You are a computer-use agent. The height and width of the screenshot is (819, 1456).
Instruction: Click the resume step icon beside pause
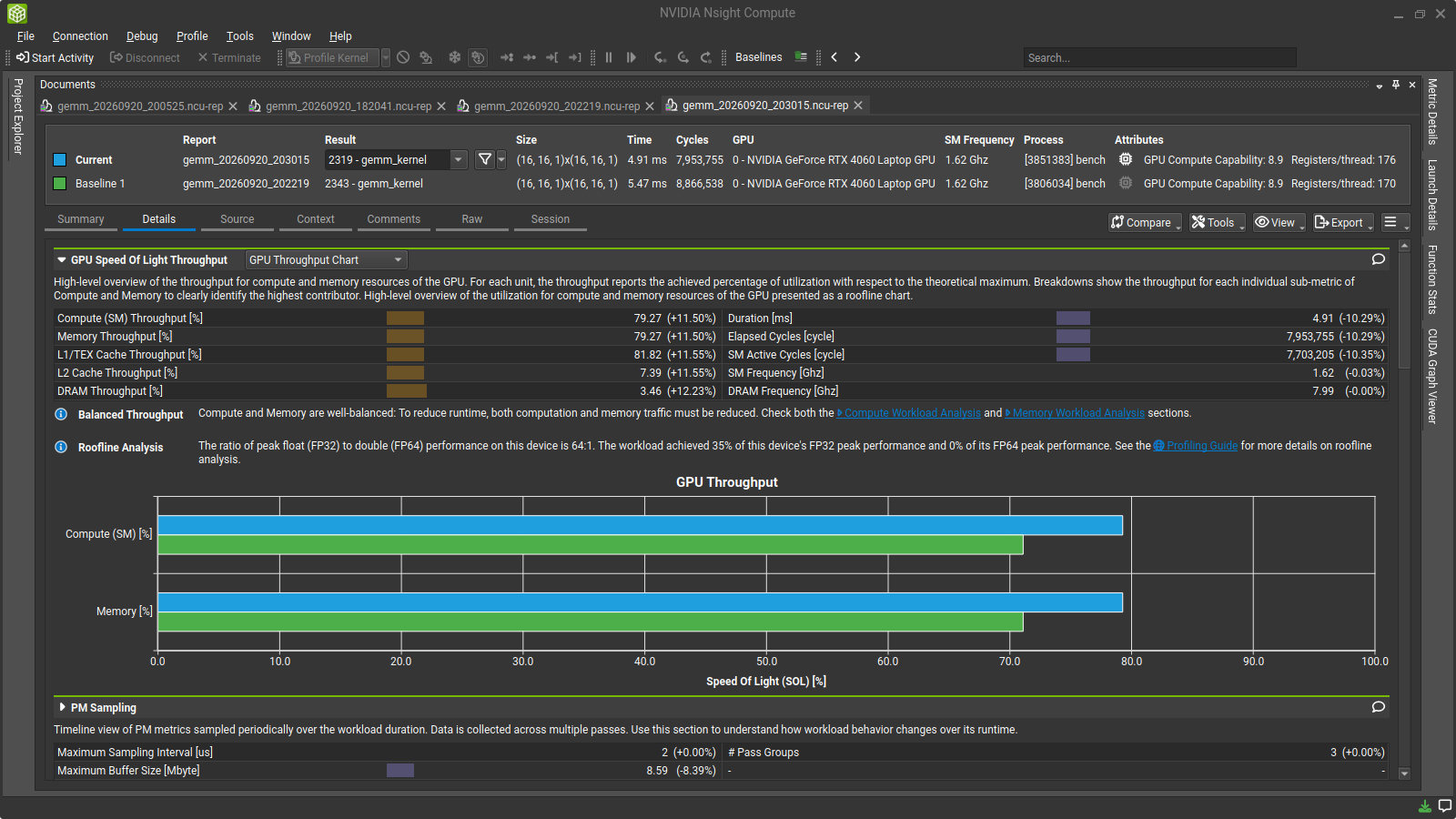(x=632, y=57)
